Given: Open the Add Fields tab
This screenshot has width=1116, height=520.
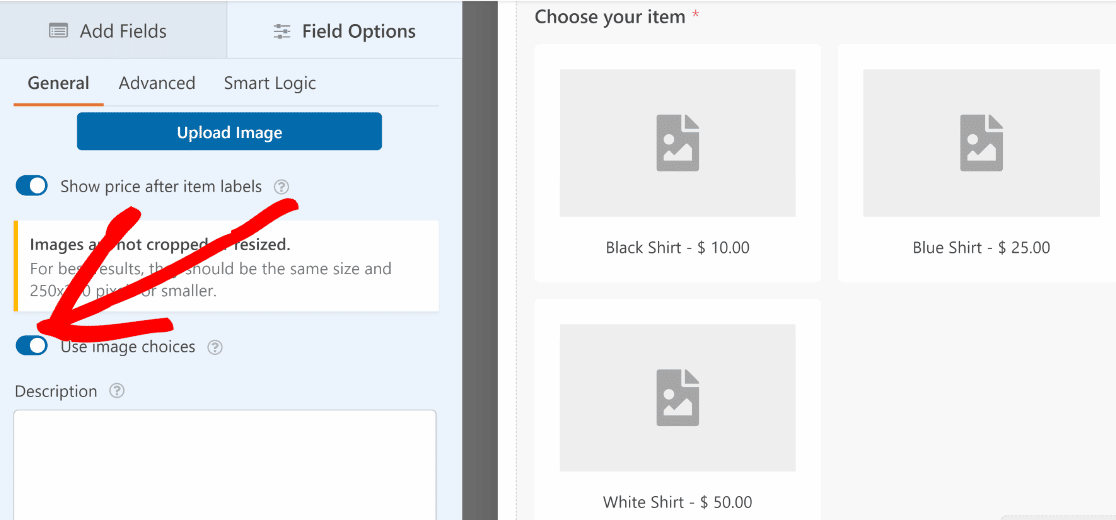Looking at the screenshot, I should click(113, 30).
